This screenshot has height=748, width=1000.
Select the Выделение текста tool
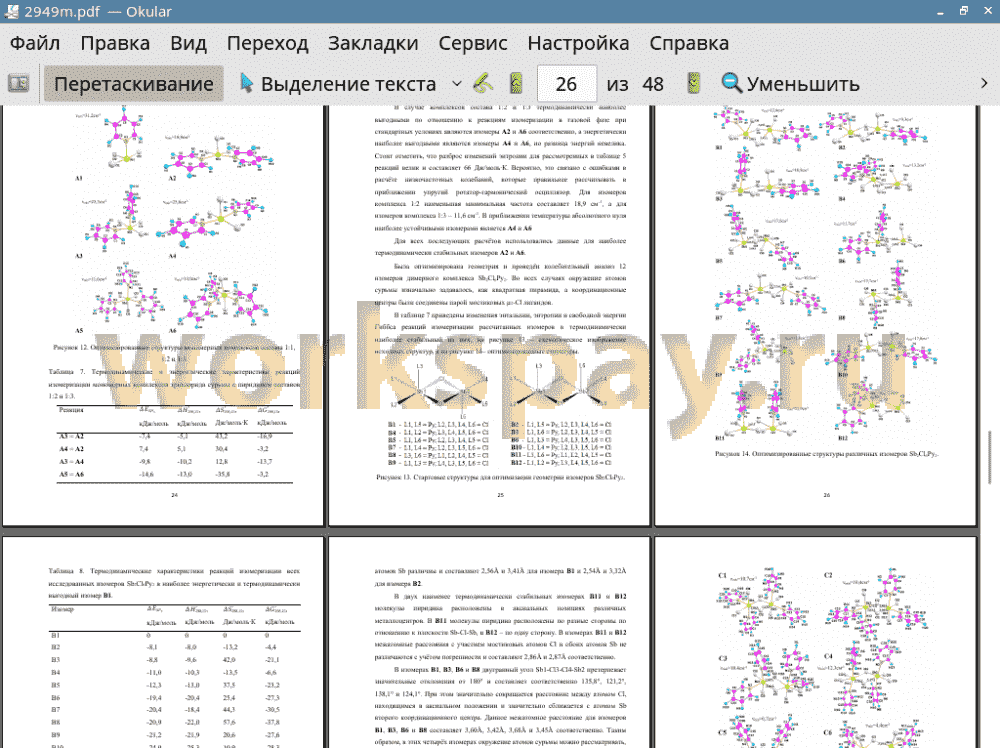(338, 84)
